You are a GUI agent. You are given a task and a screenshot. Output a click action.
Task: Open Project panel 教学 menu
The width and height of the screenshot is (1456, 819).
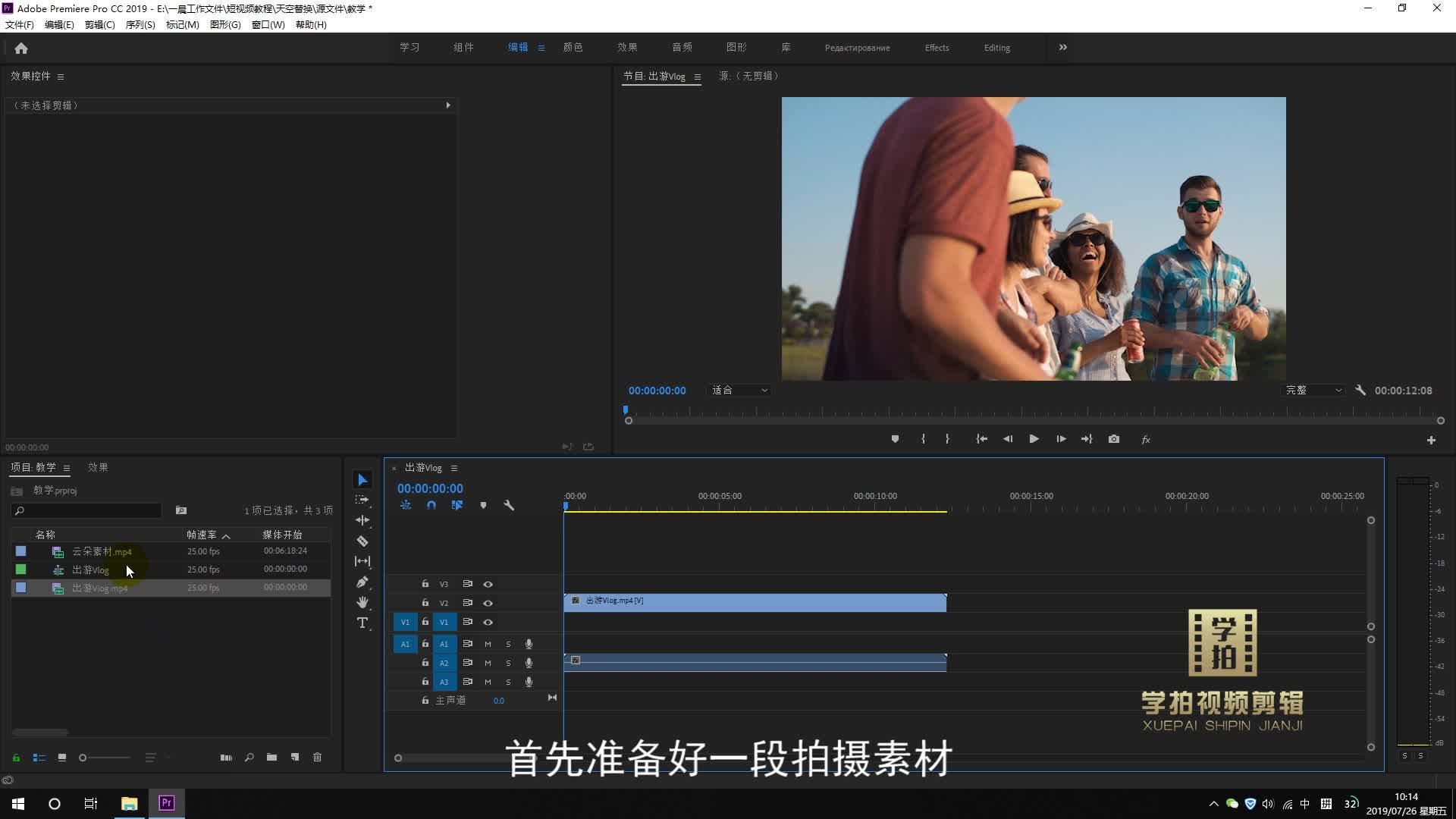pos(67,468)
